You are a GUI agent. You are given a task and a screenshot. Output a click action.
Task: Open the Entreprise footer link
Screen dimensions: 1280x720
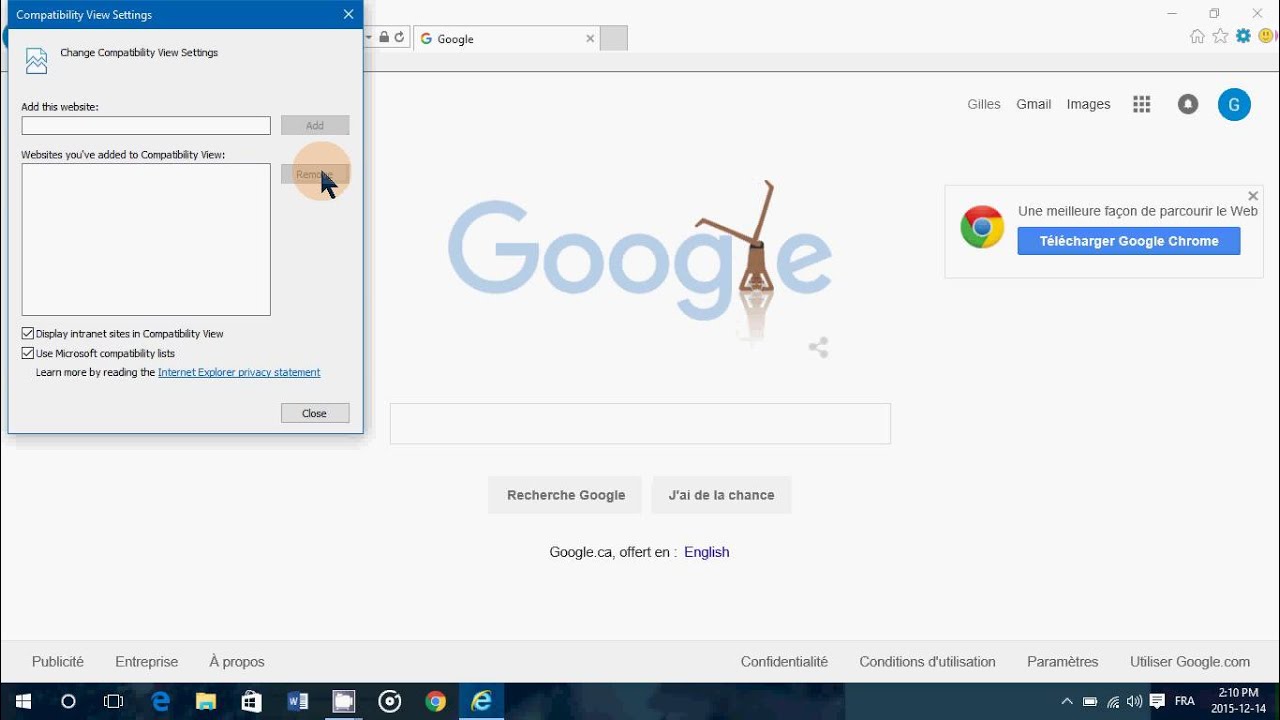146,662
